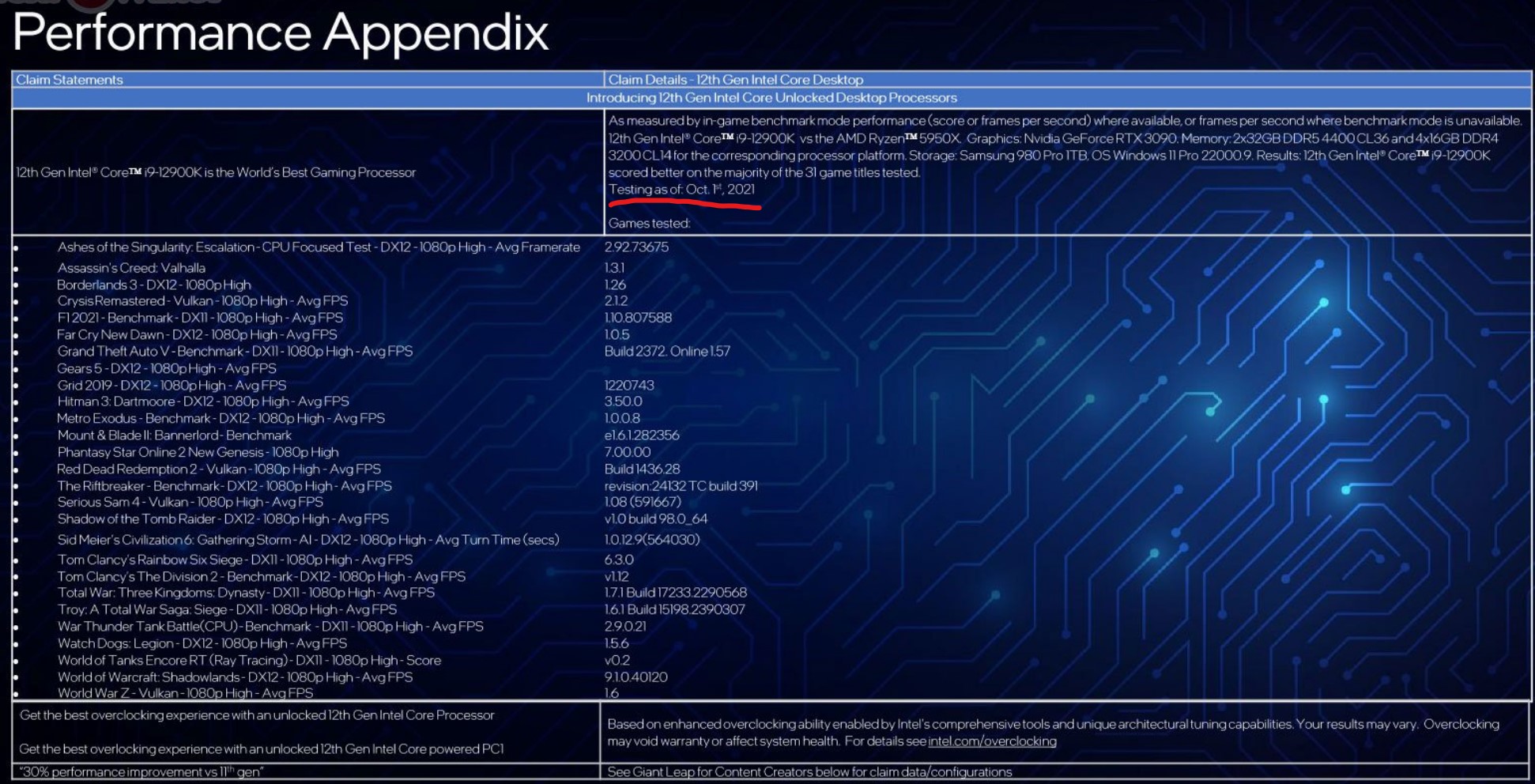Viewport: 1535px width, 784px height.
Task: Select the Phantasy Star Online 2 New Genesis row
Action: coord(198,453)
